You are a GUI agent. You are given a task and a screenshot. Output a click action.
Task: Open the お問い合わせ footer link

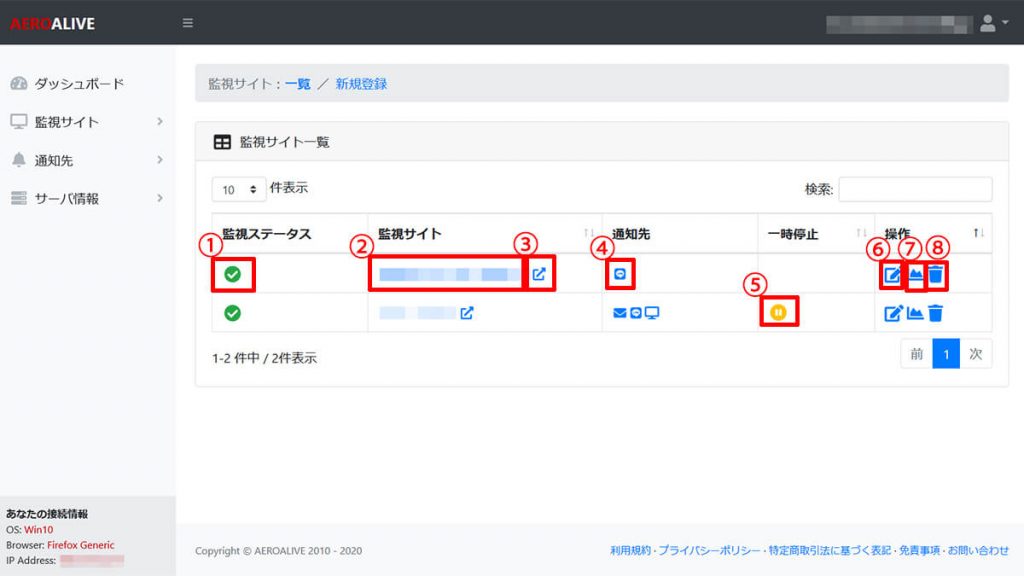(x=978, y=551)
